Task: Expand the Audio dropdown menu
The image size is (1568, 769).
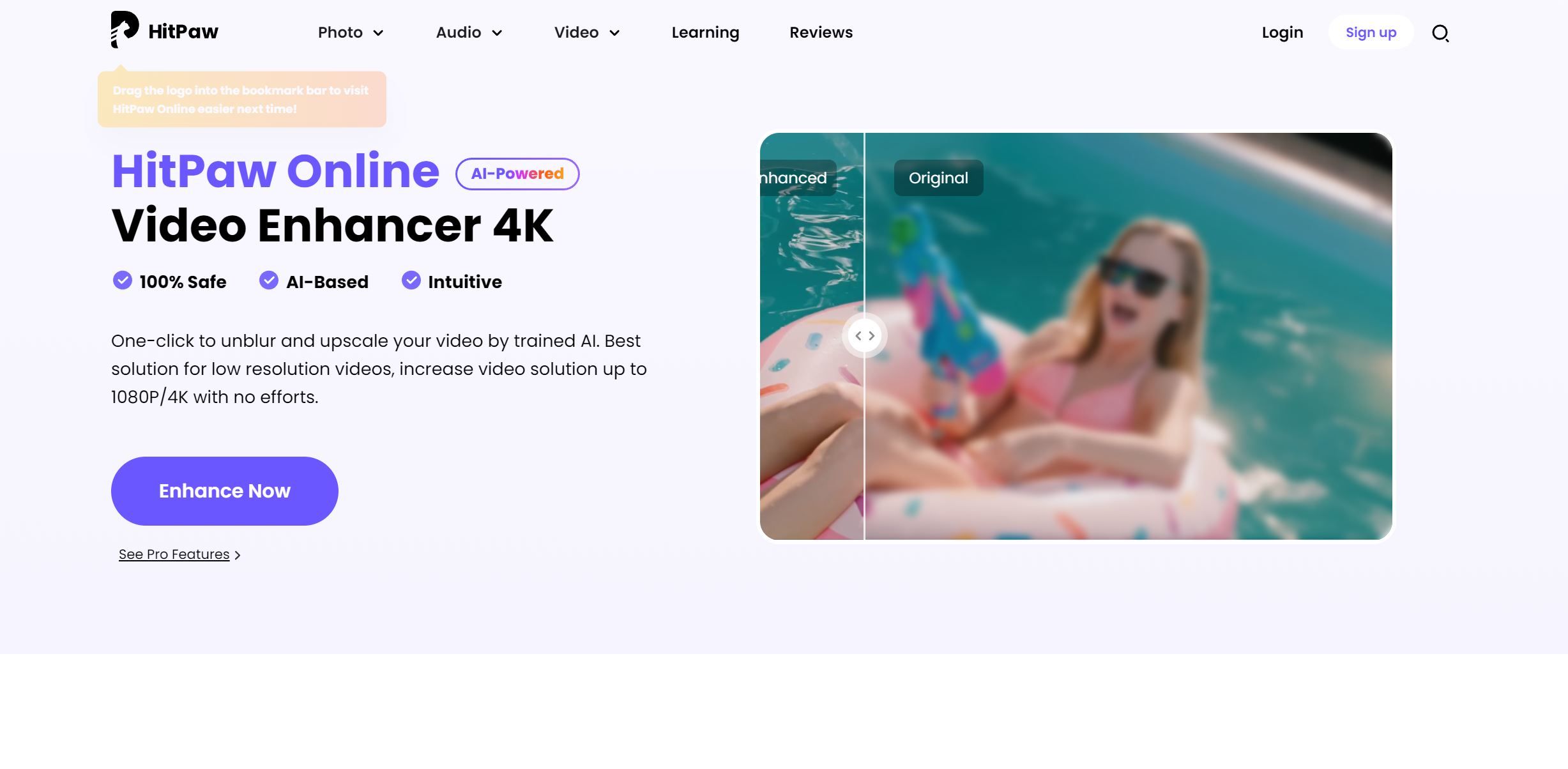Action: coord(469,31)
